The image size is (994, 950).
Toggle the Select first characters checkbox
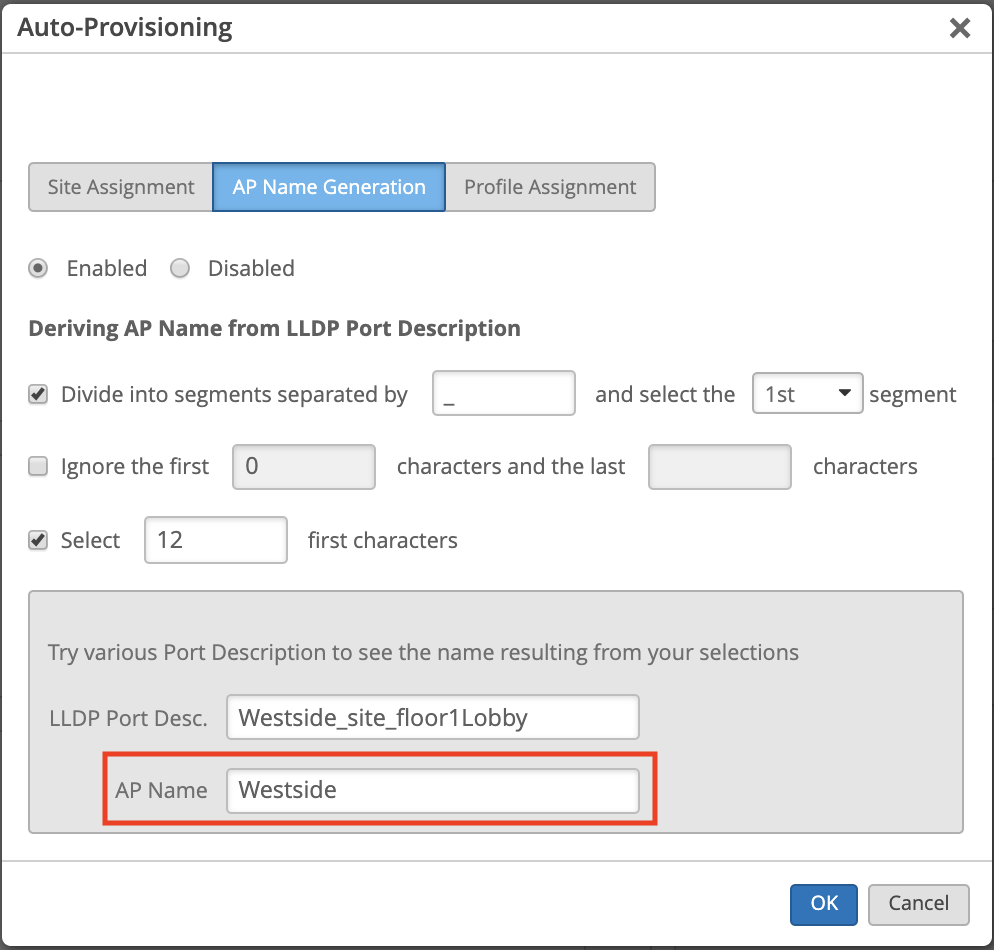(x=38, y=540)
